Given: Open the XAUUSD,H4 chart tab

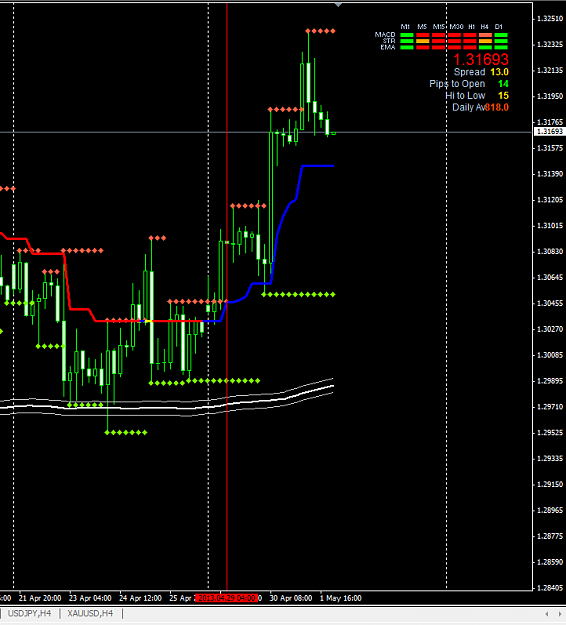Looking at the screenshot, I should [90, 613].
